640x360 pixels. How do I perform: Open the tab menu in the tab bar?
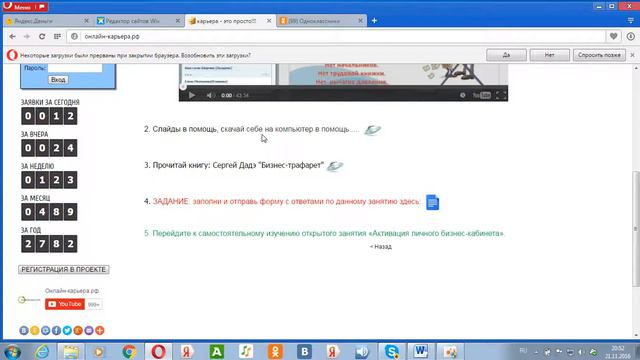point(631,21)
